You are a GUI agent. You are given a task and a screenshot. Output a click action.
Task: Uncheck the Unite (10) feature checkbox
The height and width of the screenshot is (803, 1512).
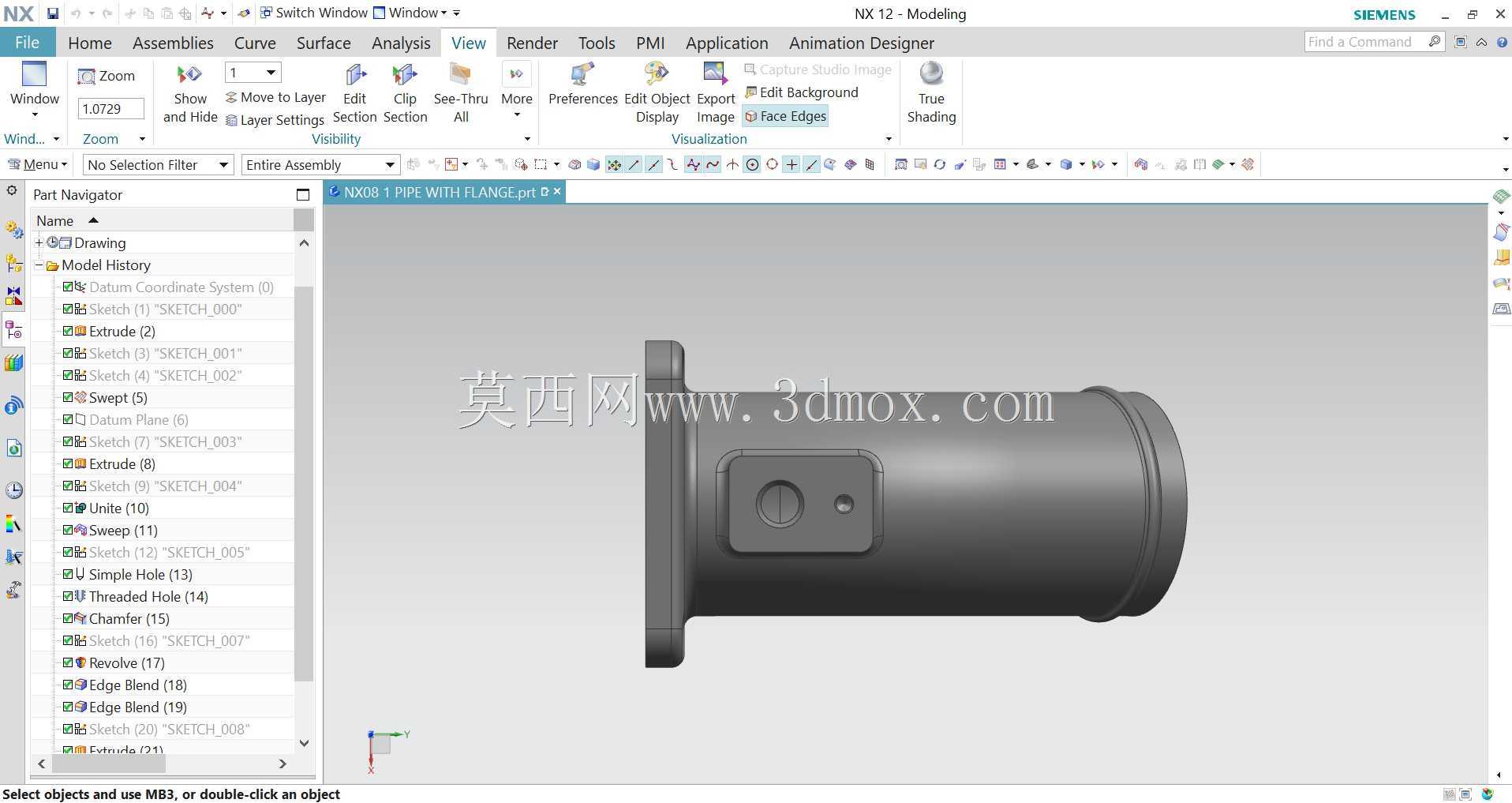[x=68, y=508]
